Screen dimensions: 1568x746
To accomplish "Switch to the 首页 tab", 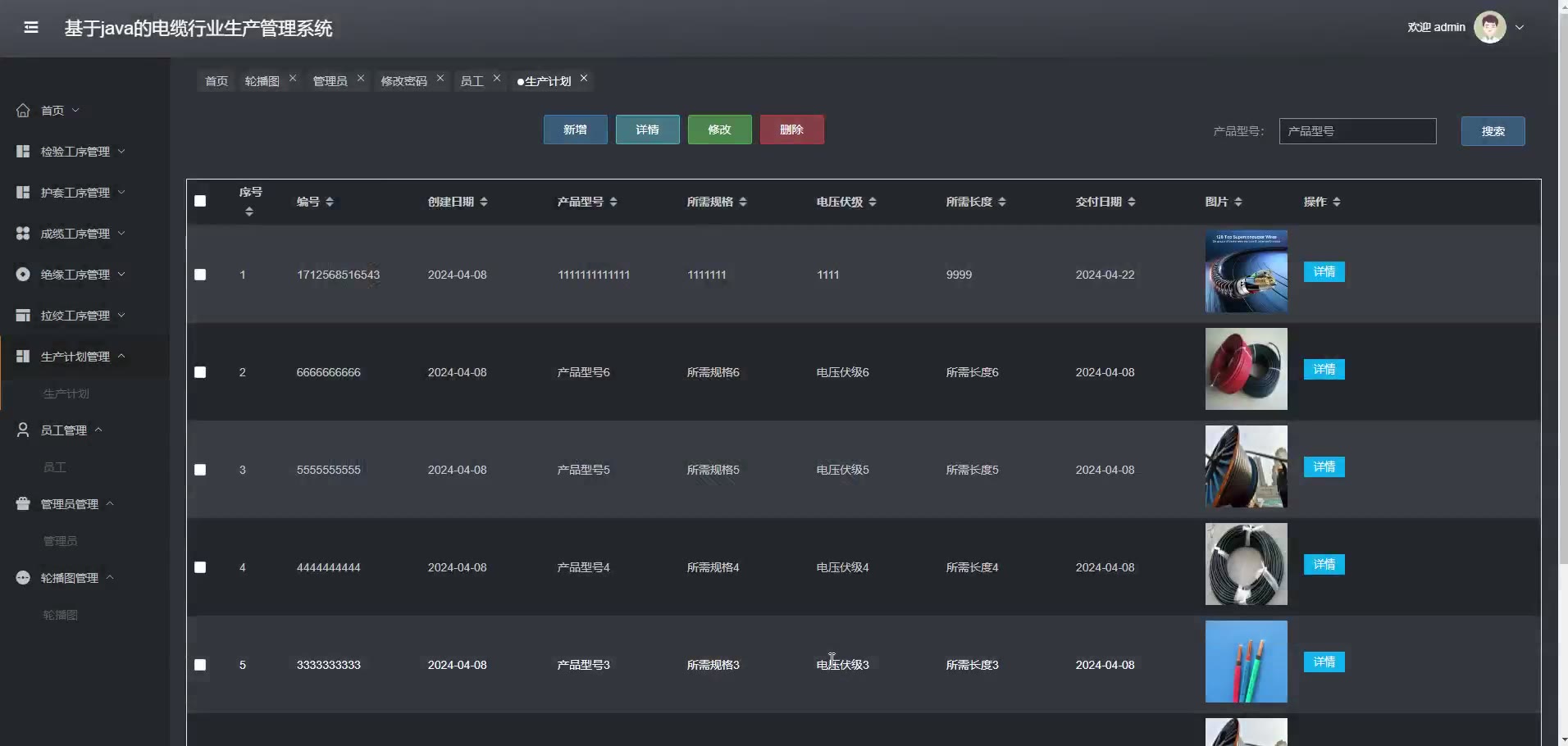I will tap(217, 81).
